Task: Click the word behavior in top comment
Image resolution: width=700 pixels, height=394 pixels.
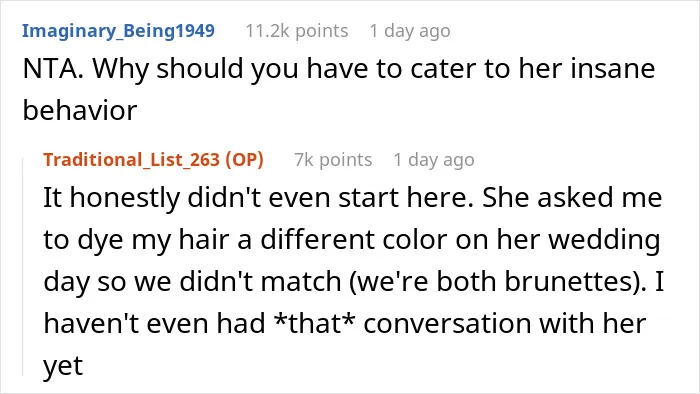Action: 80,110
